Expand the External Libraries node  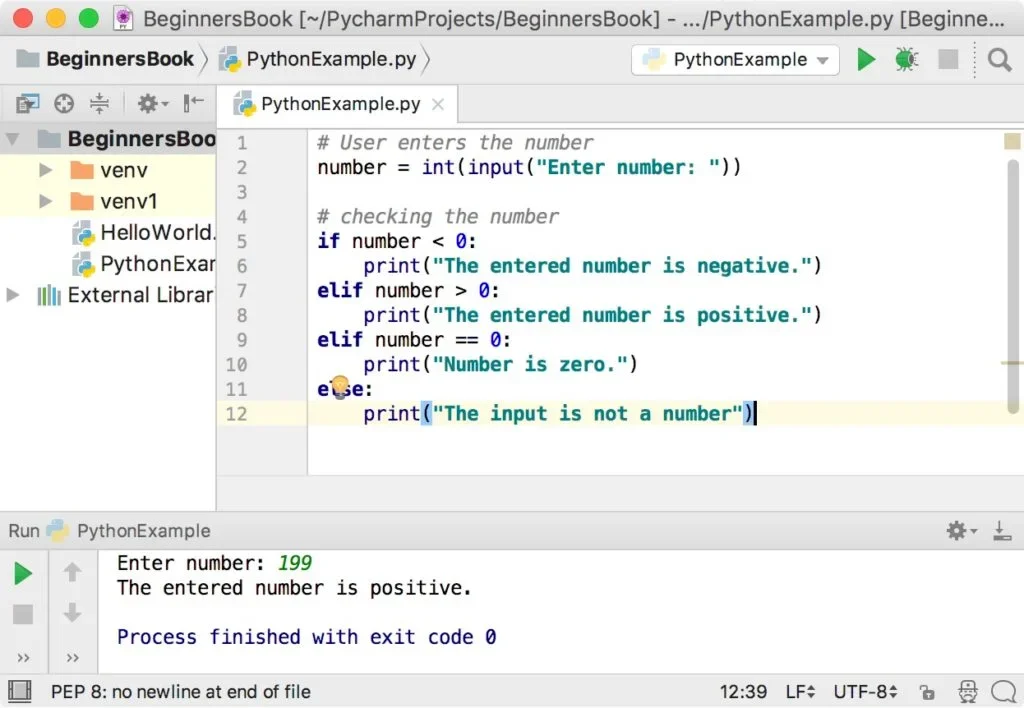pos(12,295)
